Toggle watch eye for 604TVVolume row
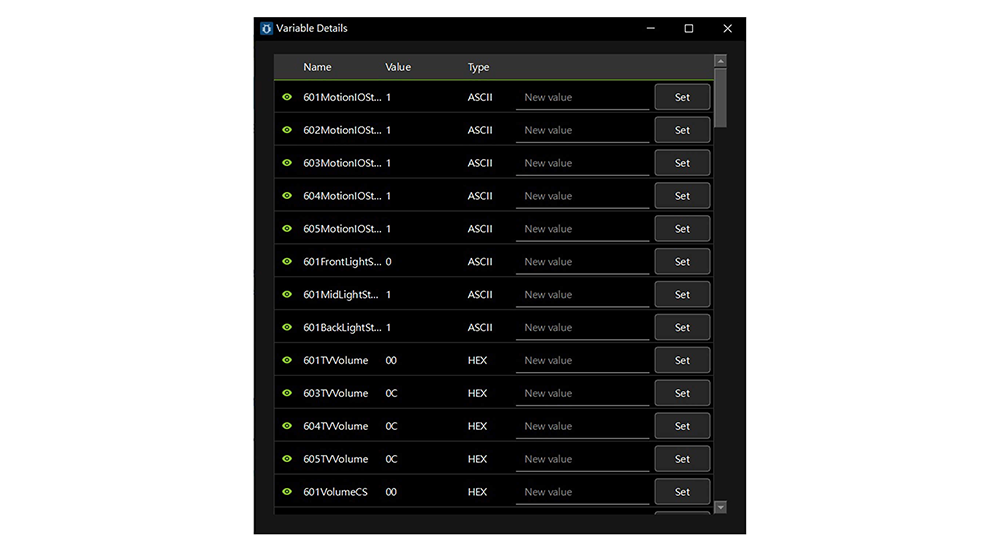1000x550 pixels. point(287,426)
